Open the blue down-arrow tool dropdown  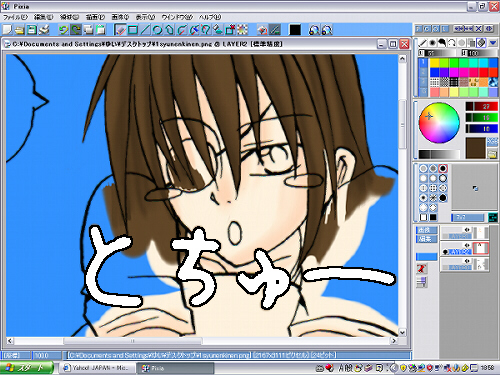492,43
